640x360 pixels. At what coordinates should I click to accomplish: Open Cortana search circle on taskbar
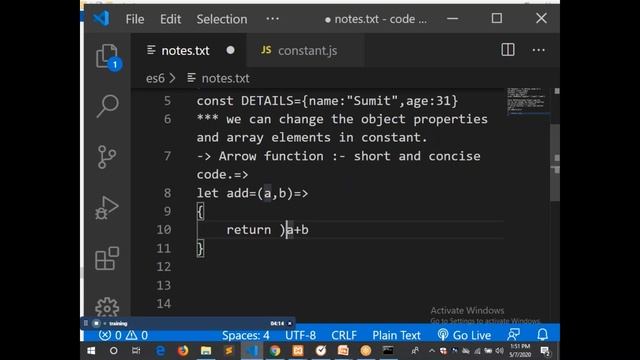pos(113,351)
